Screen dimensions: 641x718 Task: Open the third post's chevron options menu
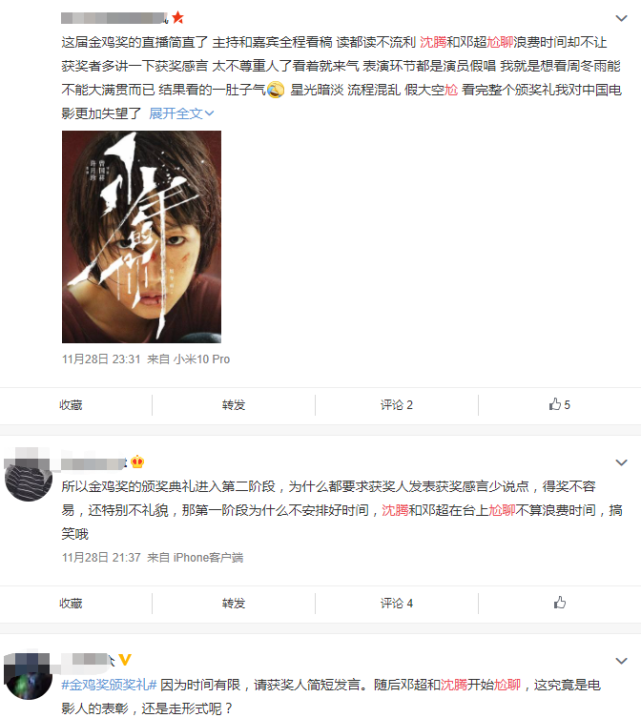(621, 661)
